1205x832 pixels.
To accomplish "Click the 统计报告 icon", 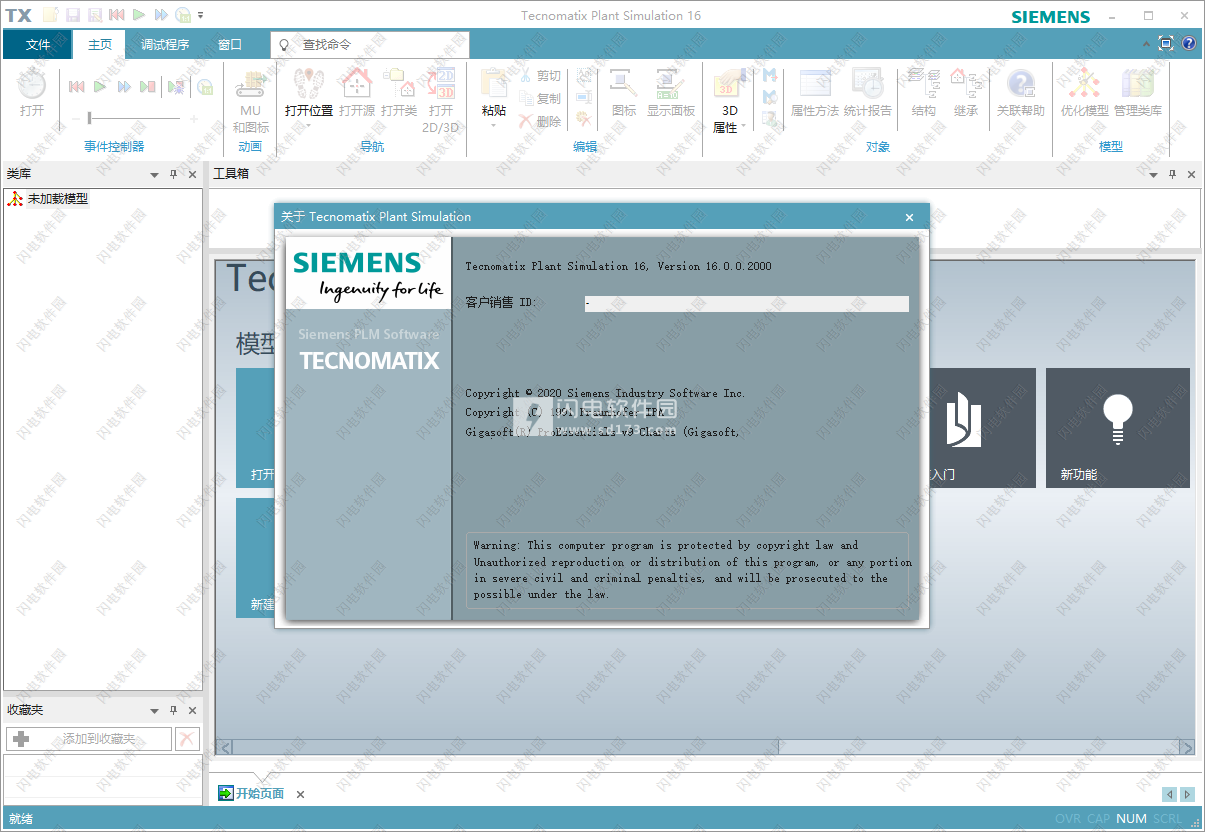I will coord(867,85).
